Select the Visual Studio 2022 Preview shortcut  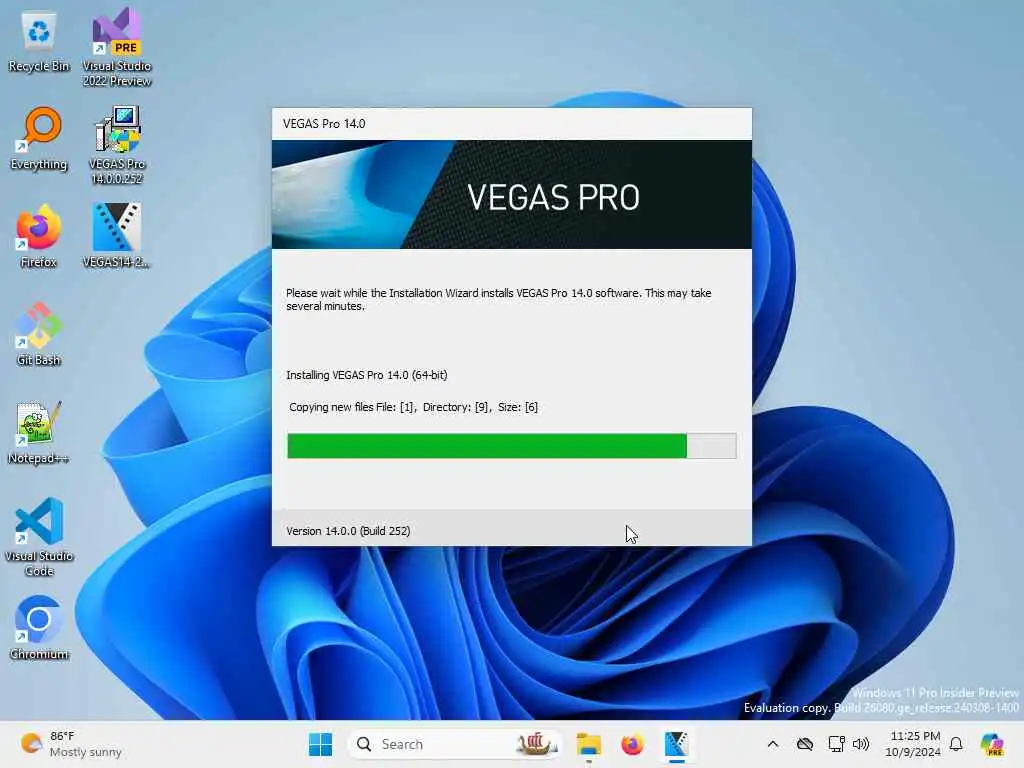pos(117,47)
